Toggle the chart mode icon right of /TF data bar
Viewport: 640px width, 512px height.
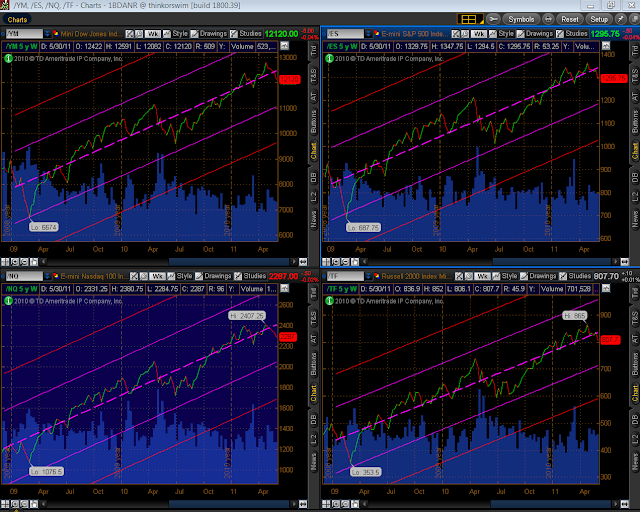click(x=606, y=288)
